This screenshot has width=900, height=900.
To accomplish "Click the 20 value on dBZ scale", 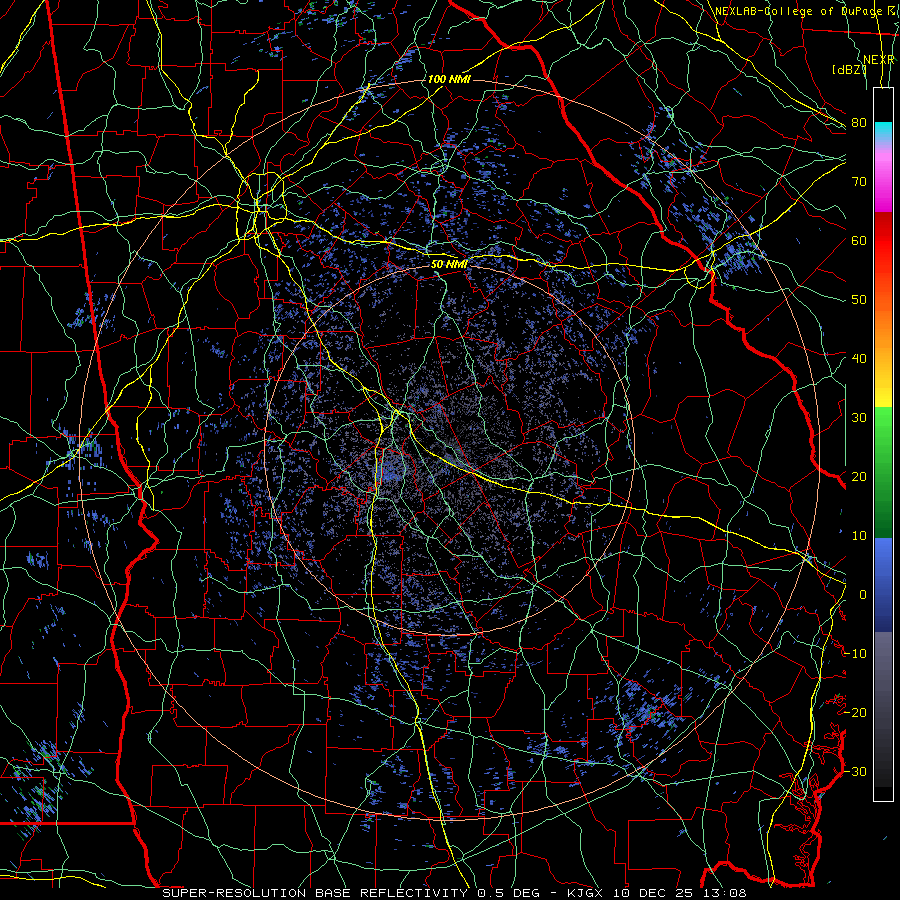I will 859,476.
